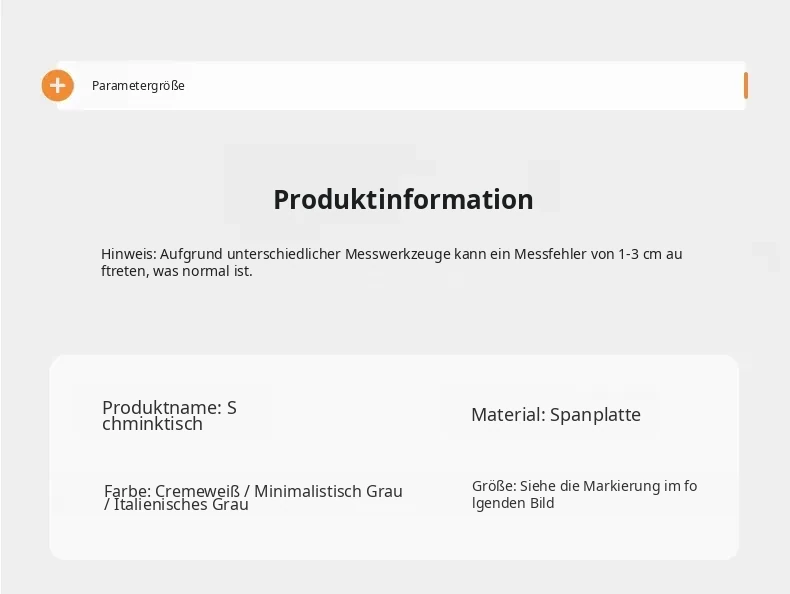Click the Hinweis measurement note text

[391, 262]
